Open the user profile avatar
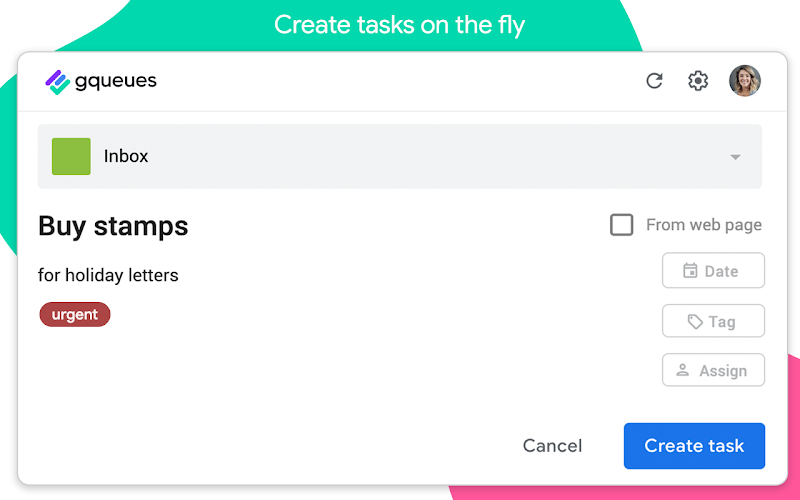Viewport: 800px width, 500px height. tap(744, 81)
